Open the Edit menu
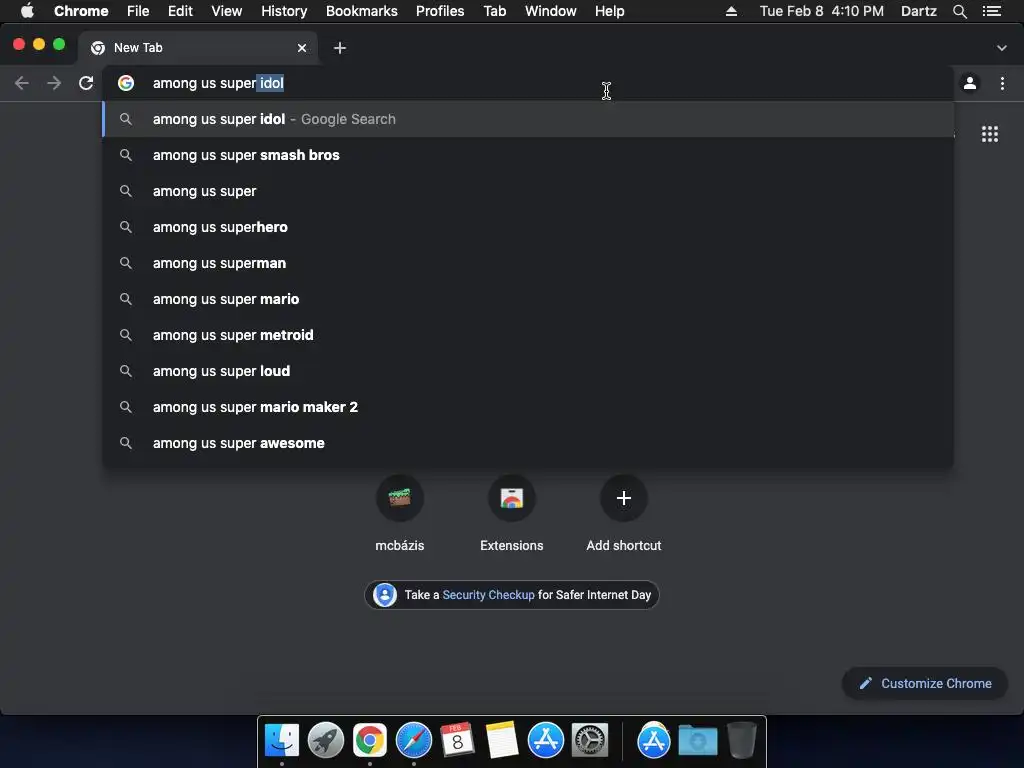Screen dimensions: 1024x768 [180, 11]
